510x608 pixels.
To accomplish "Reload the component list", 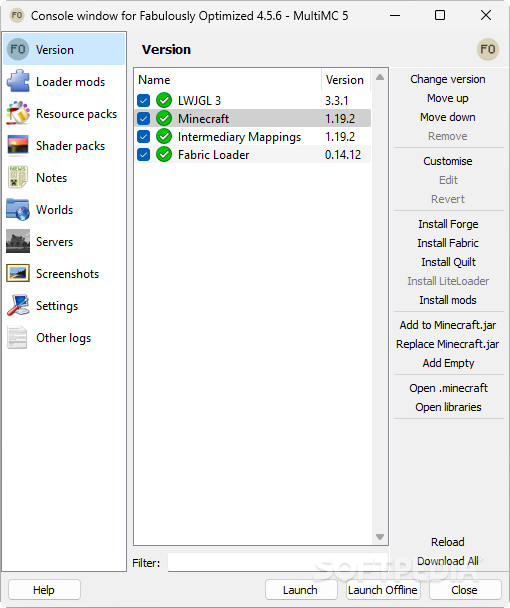I will click(448, 542).
